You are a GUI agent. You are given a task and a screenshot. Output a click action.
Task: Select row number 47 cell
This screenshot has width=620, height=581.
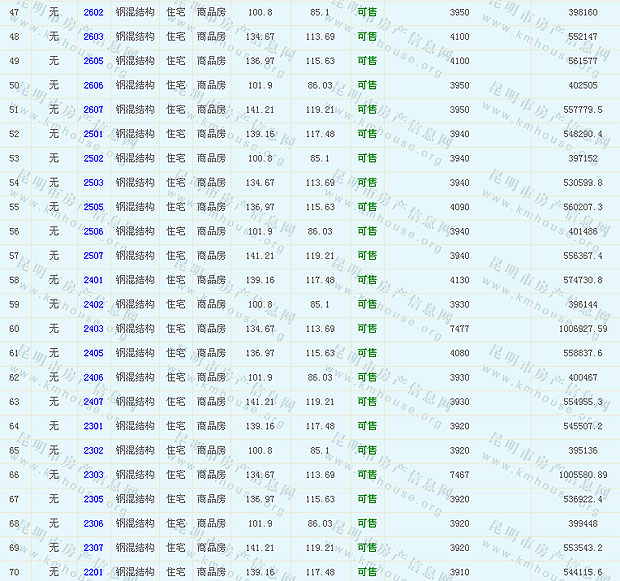point(14,12)
